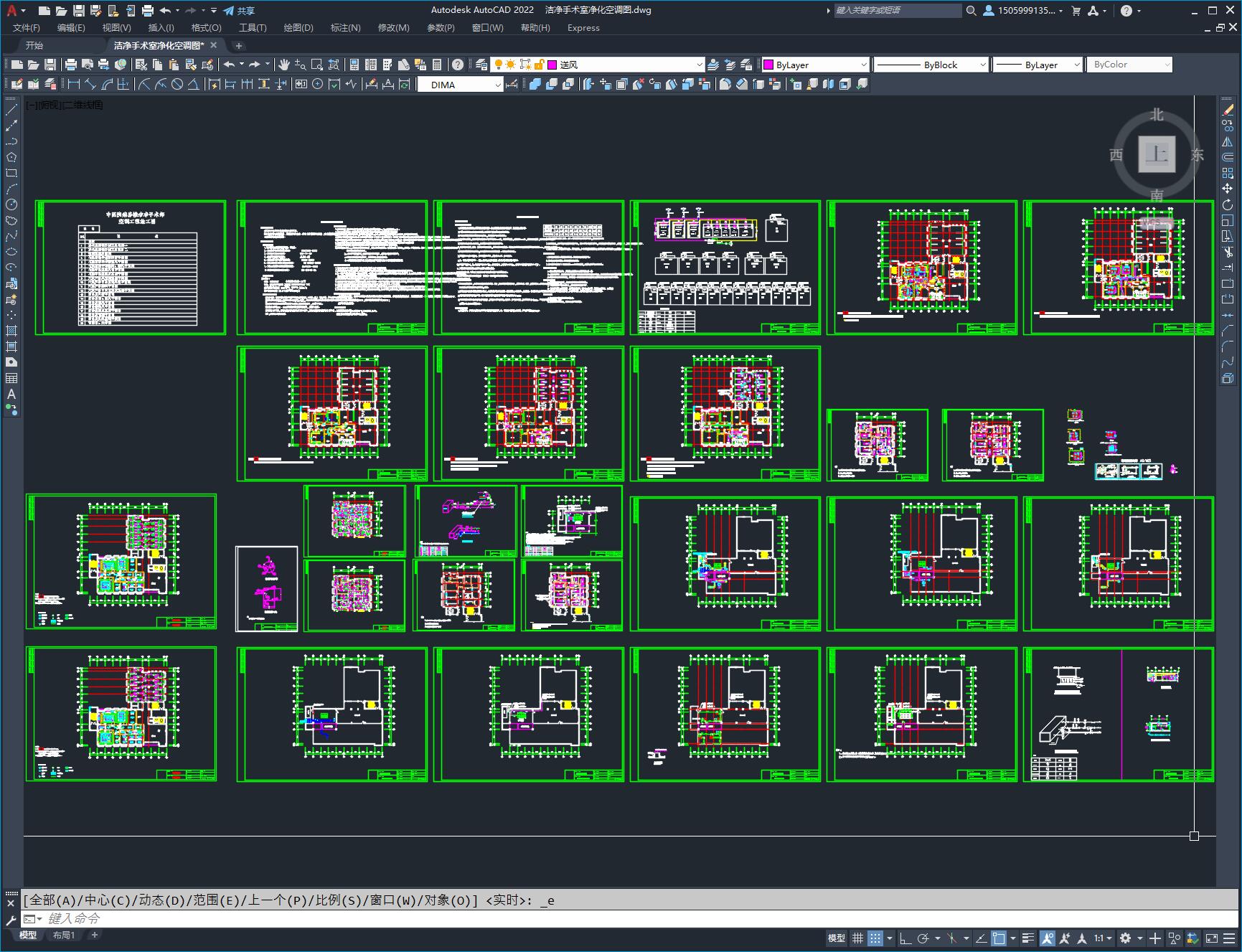The height and width of the screenshot is (952, 1242).
Task: Click the 上 face of the ViewCube
Action: click(1157, 154)
